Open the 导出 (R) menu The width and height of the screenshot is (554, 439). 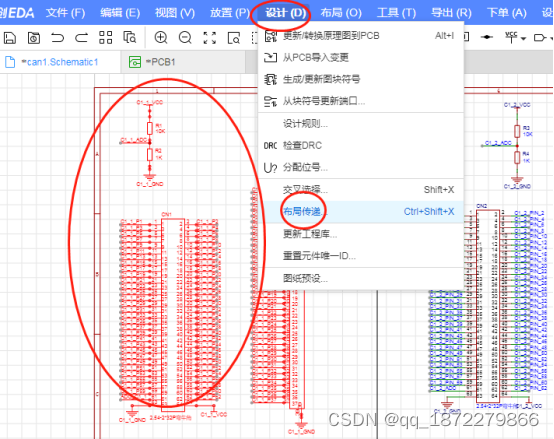pos(451,13)
